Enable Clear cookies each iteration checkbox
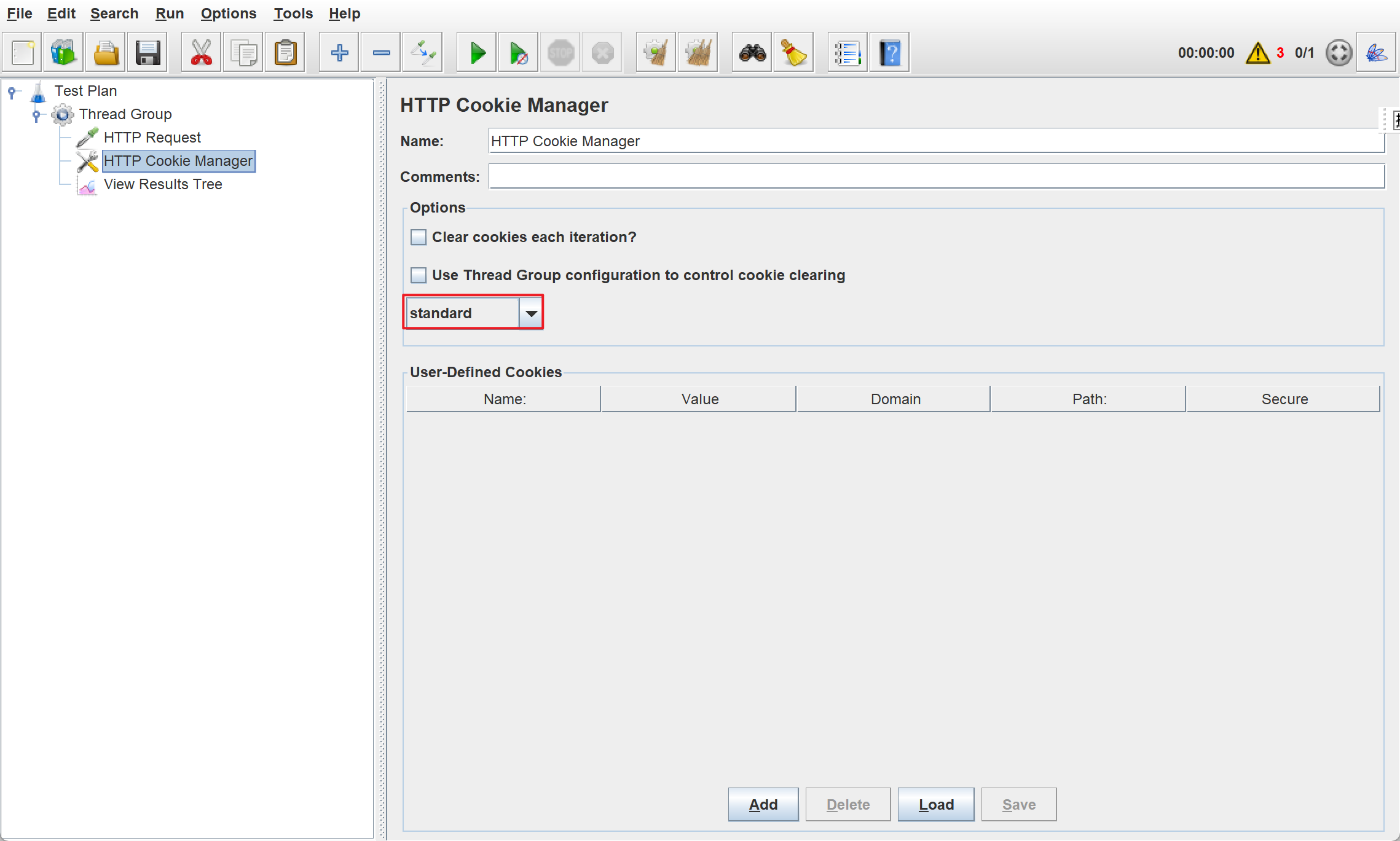The image size is (1400, 841). [x=419, y=237]
